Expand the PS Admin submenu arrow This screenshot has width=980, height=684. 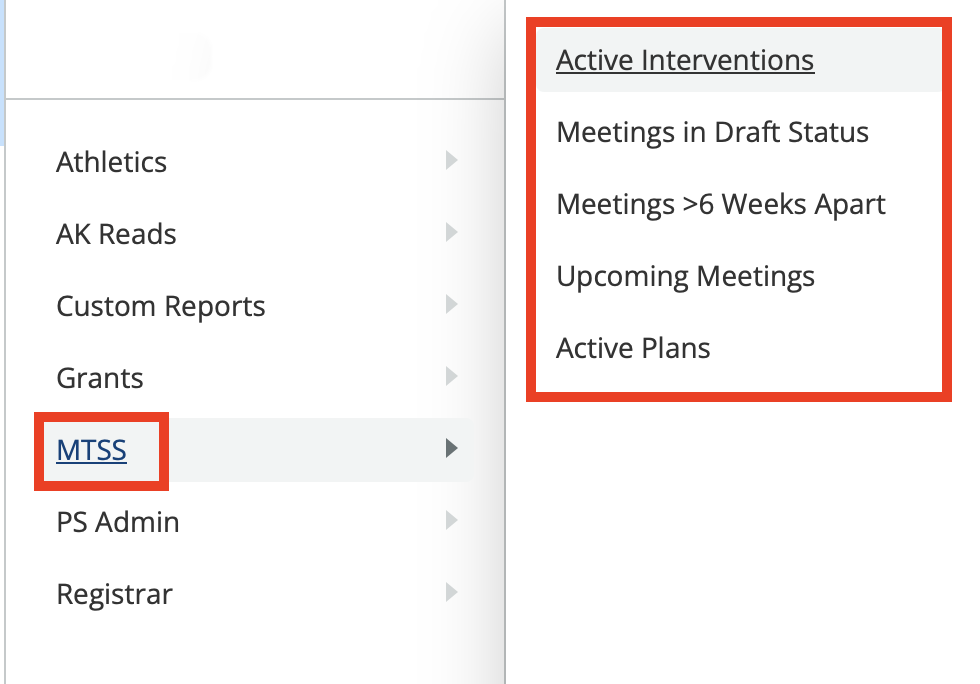[452, 520]
